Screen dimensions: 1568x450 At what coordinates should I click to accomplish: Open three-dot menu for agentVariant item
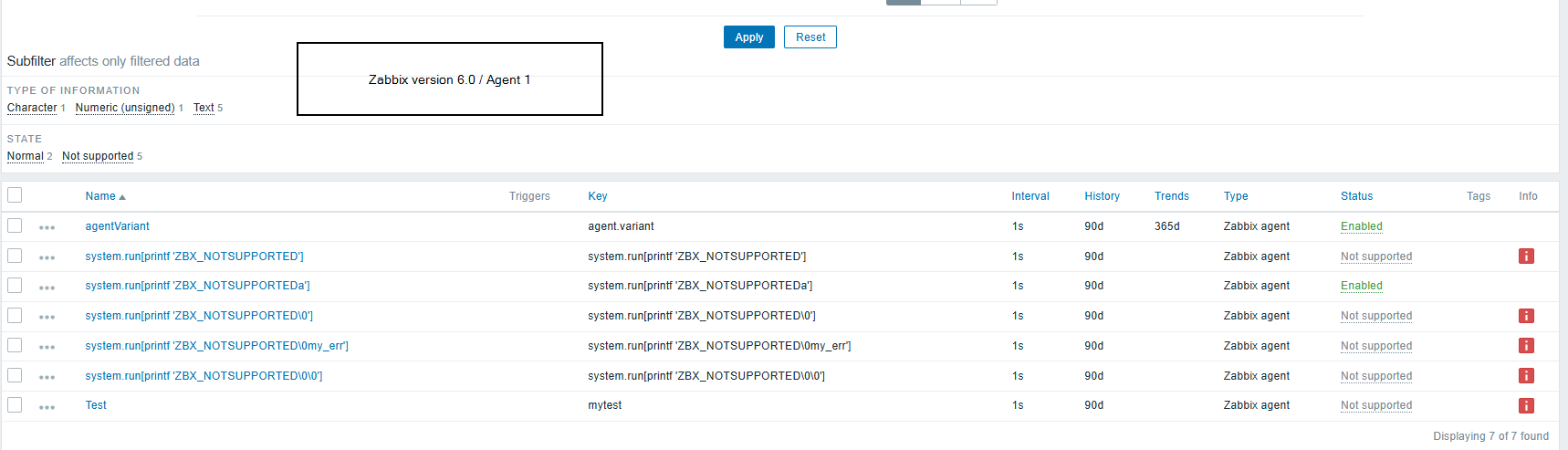pyautogui.click(x=47, y=227)
